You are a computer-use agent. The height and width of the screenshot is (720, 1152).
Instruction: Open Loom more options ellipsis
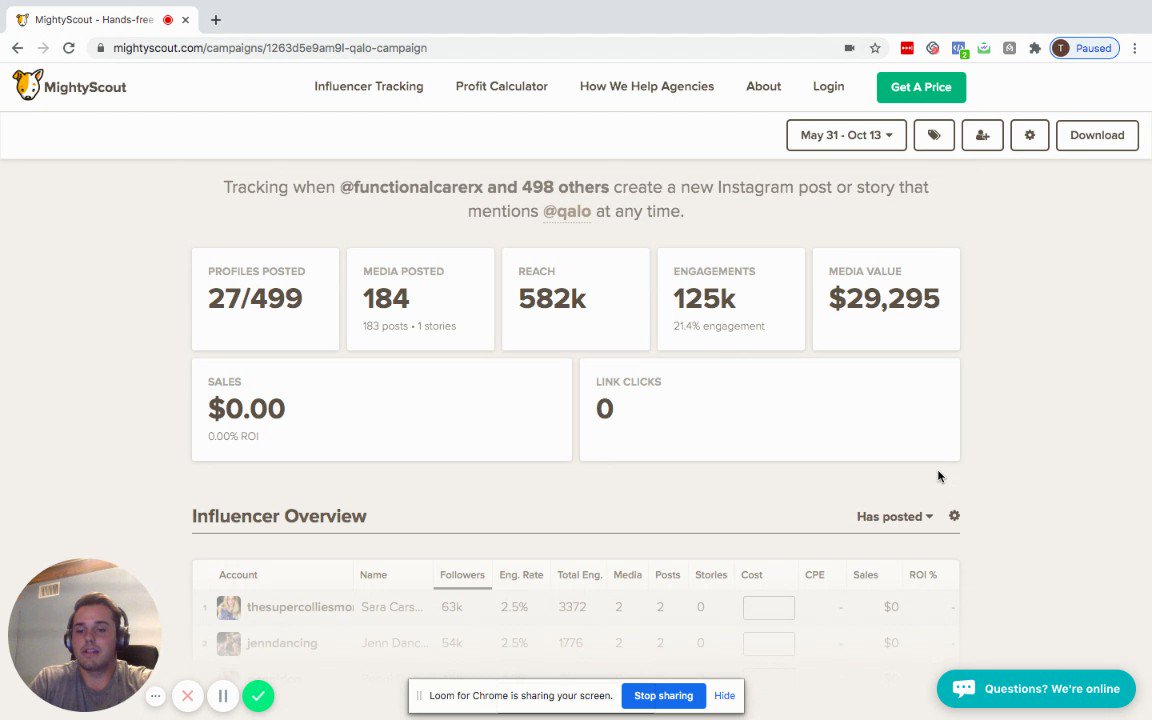(155, 696)
